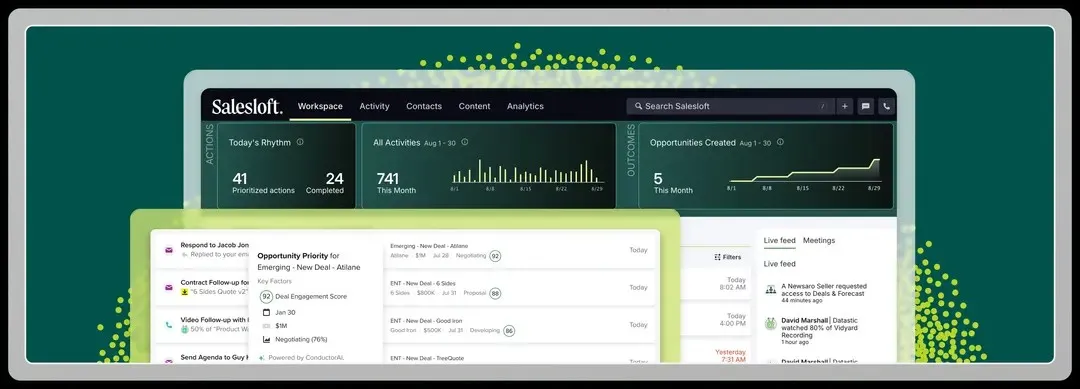This screenshot has height=389, width=1080.
Task: Switch to the Activity tab
Action: tap(374, 107)
